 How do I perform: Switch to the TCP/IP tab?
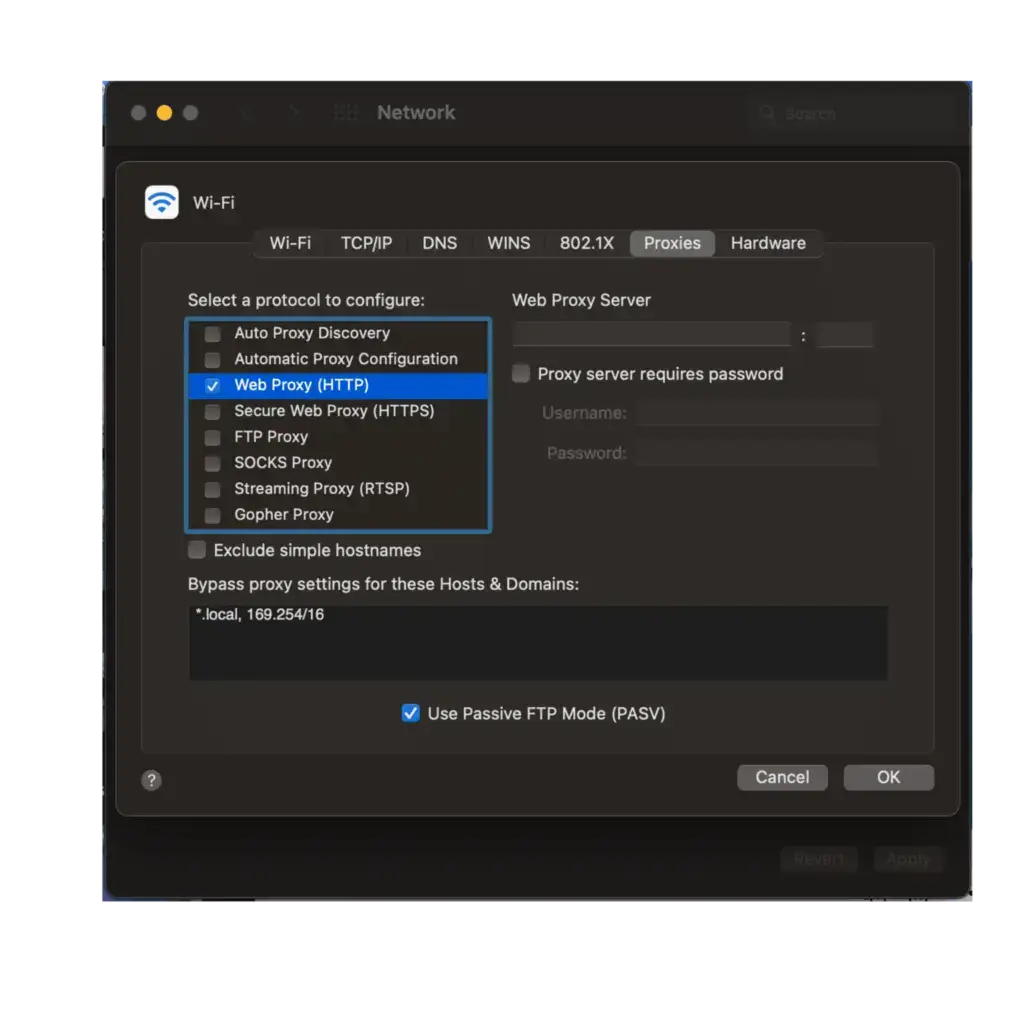366,243
